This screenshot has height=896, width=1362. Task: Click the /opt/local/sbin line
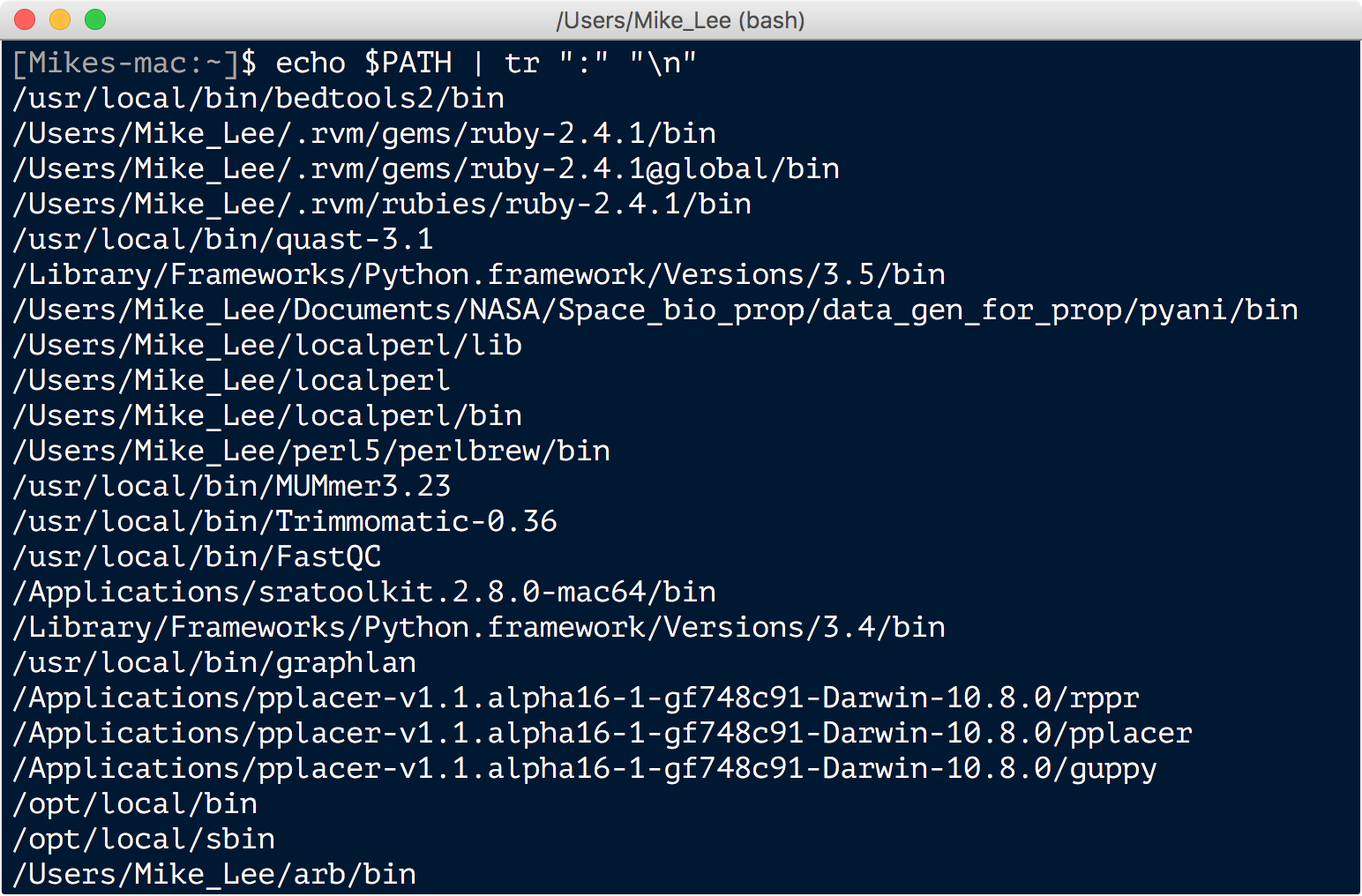point(144,840)
